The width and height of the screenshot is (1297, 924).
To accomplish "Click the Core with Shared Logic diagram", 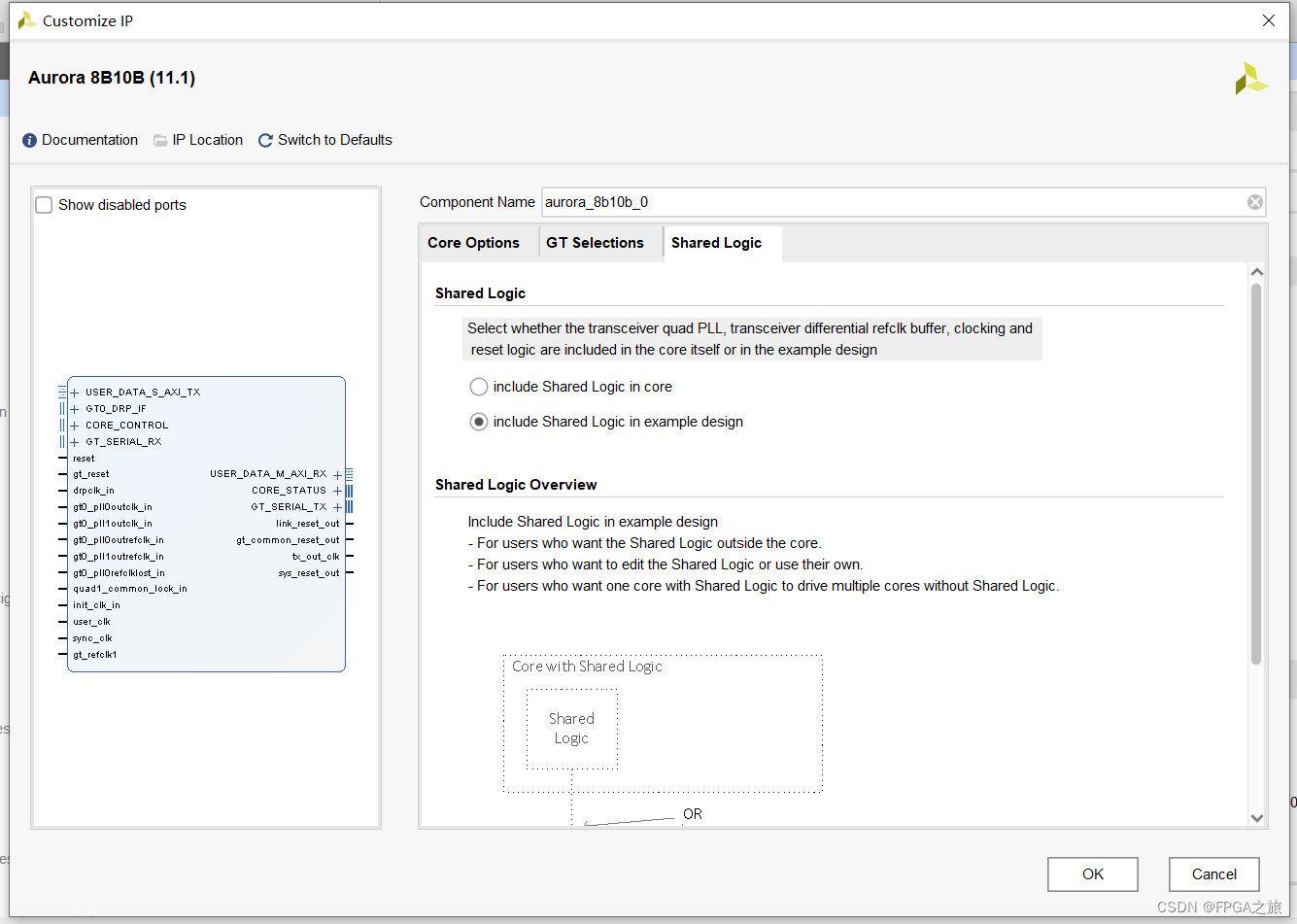I will (663, 724).
